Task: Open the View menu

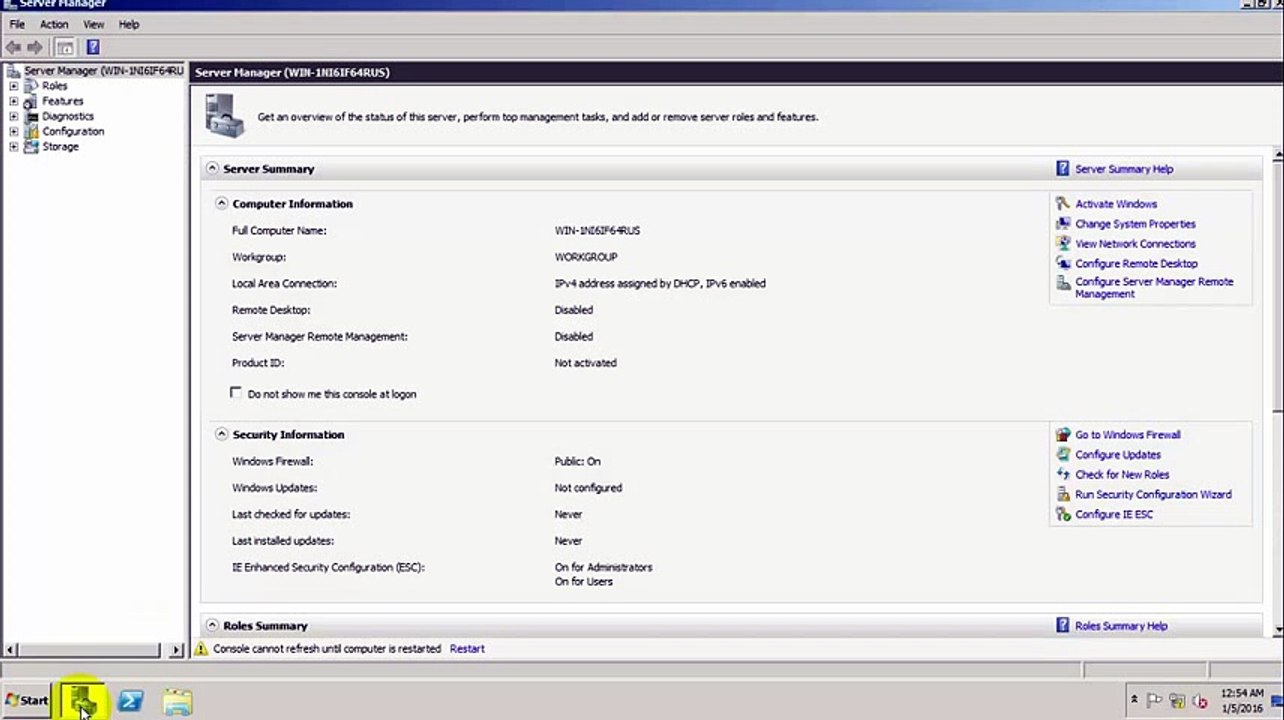Action: pyautogui.click(x=93, y=24)
